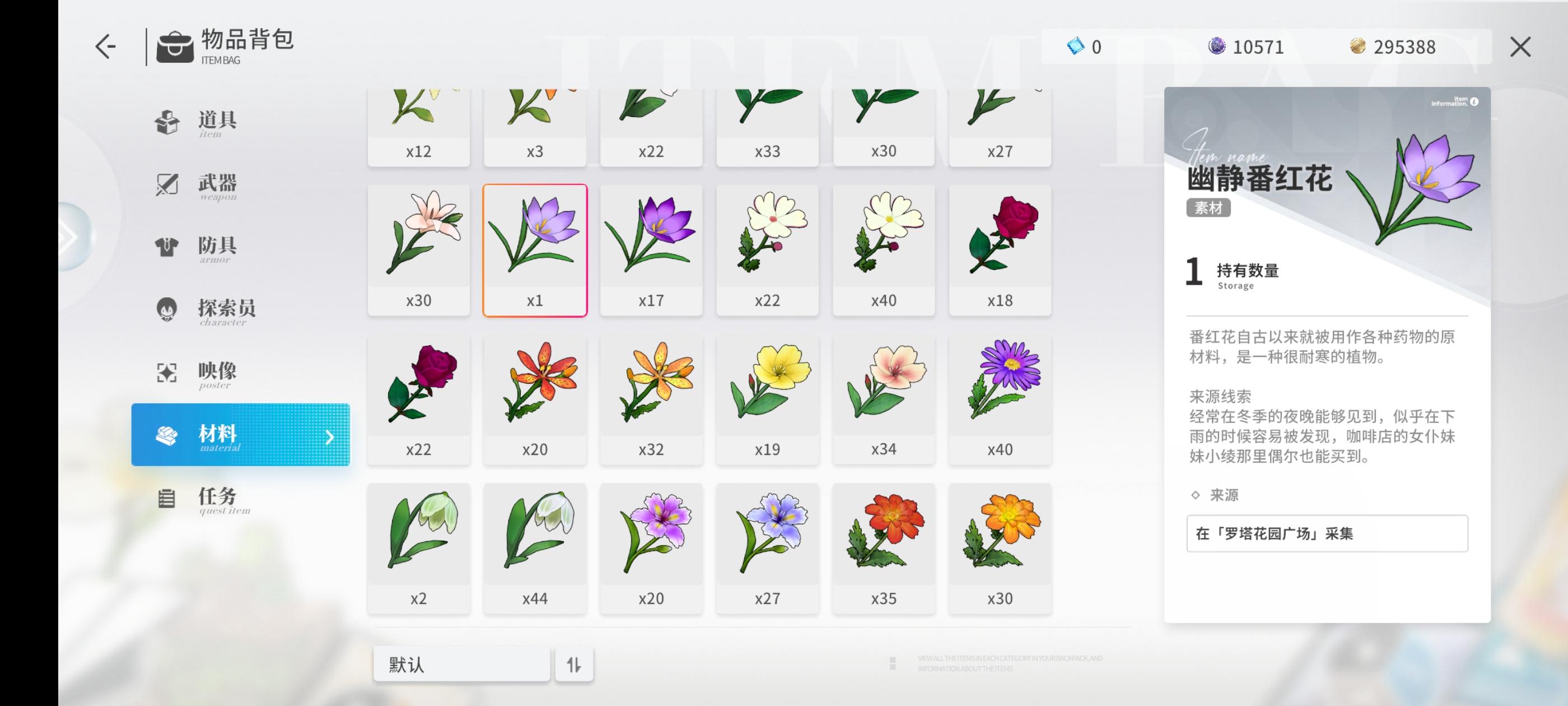
Task: Select the purple aster x40
Action: tap(1000, 399)
